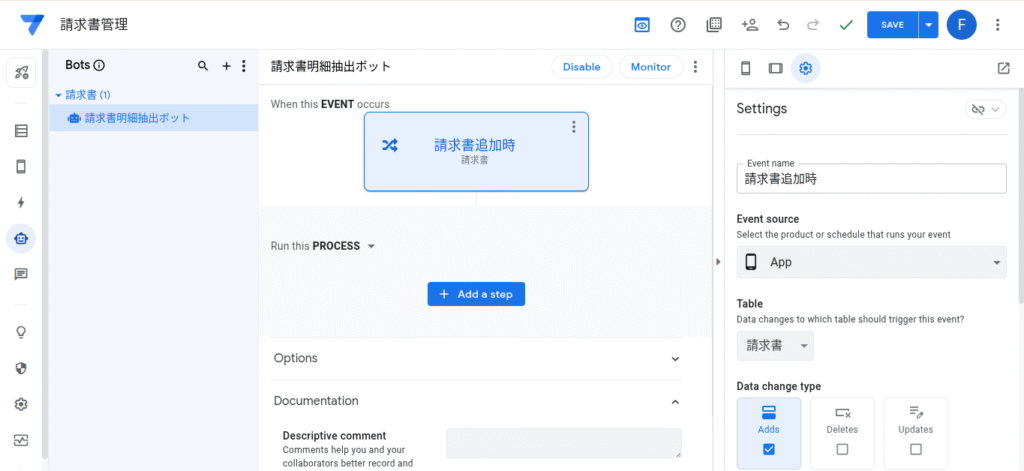Click the Actions lightning bolt icon
The width and height of the screenshot is (1024, 471).
click(21, 202)
